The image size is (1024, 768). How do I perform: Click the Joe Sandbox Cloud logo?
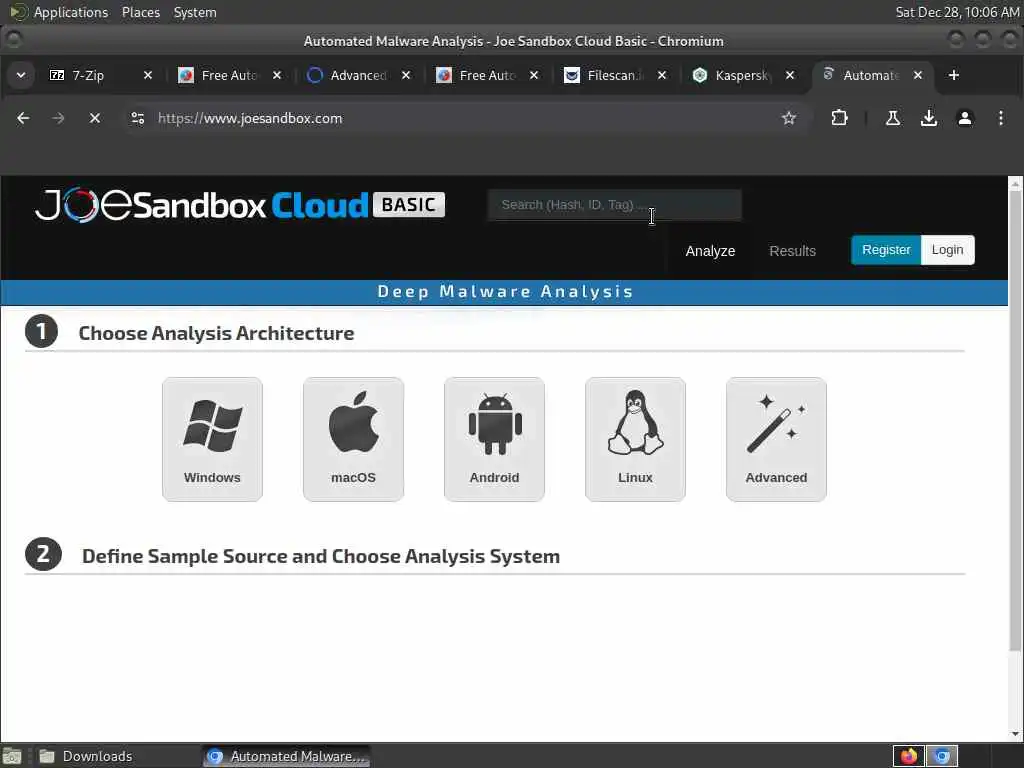[240, 205]
